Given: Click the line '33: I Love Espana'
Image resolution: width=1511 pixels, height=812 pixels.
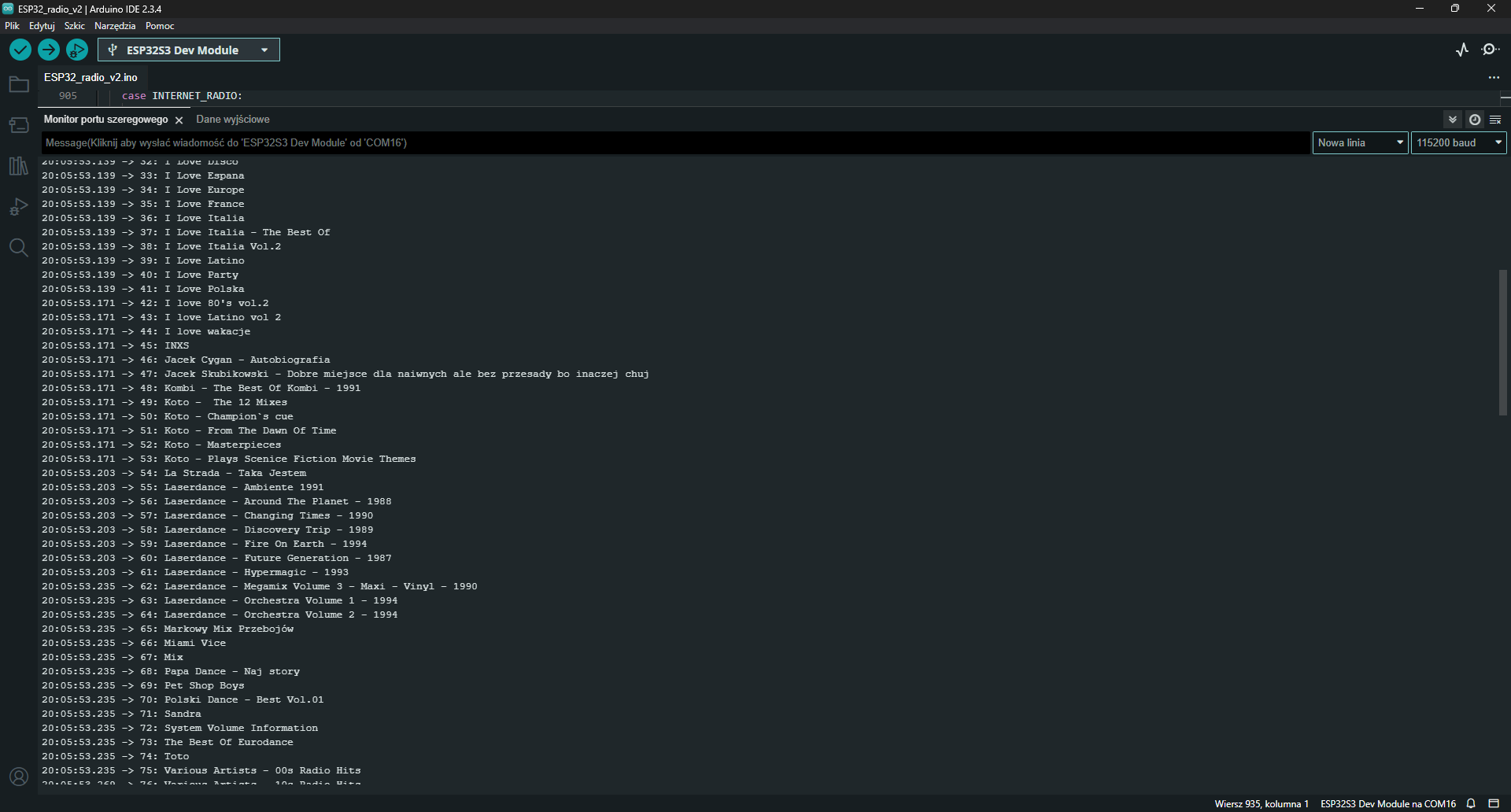Looking at the screenshot, I should click(143, 175).
